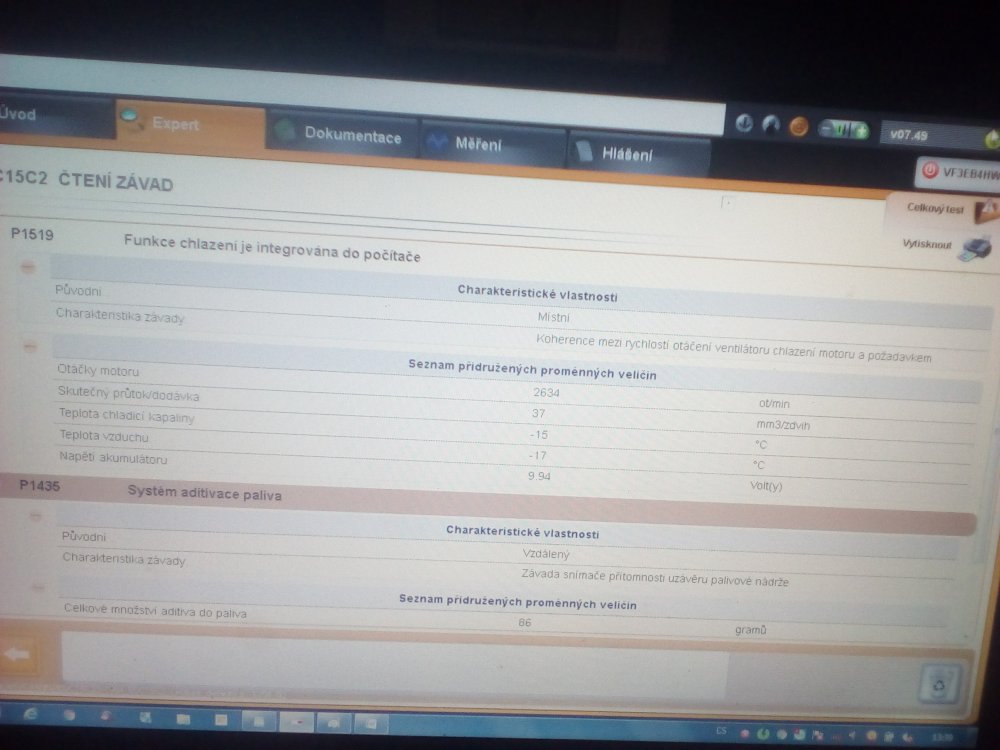Click the battery voltage value 9.94
Viewport: 1000px width, 750px height.
pyautogui.click(x=539, y=476)
